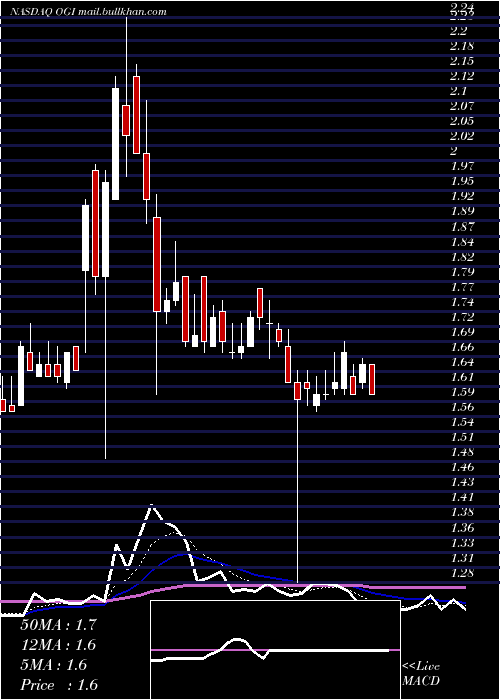
Task: Select the 1.77 price axis label
Action: (x=462, y=287)
